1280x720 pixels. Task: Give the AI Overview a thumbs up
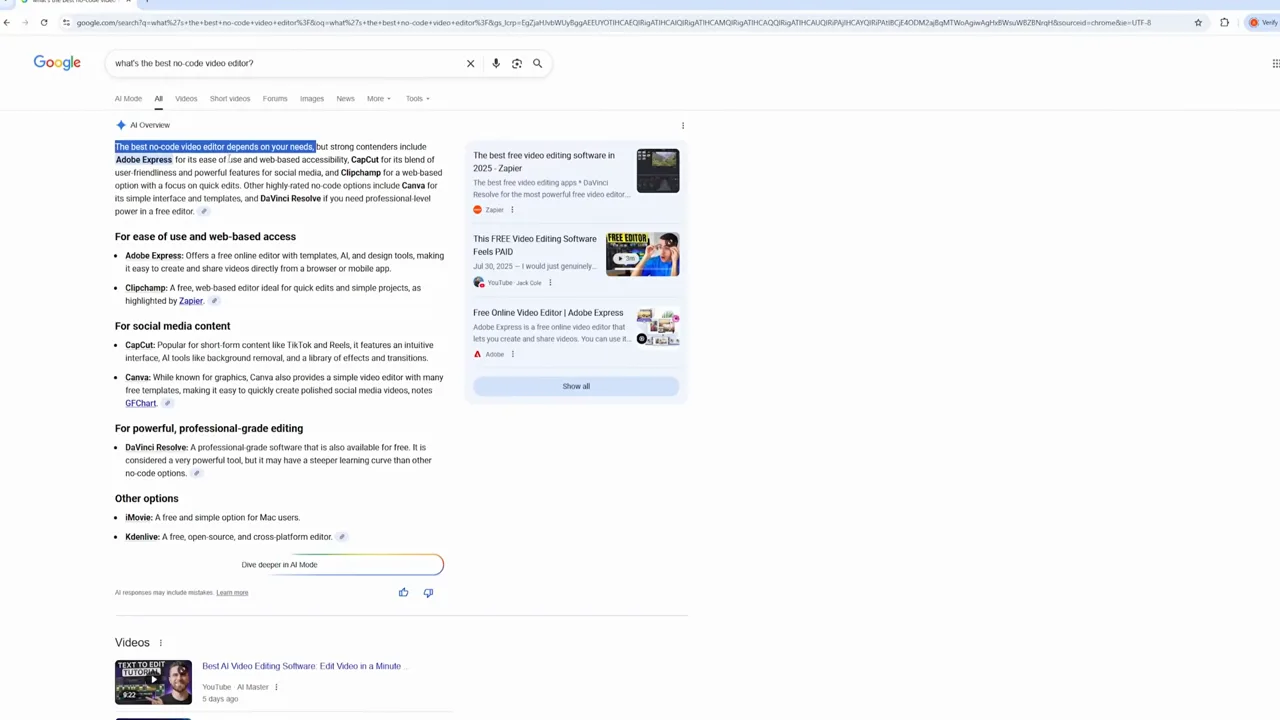[403, 593]
